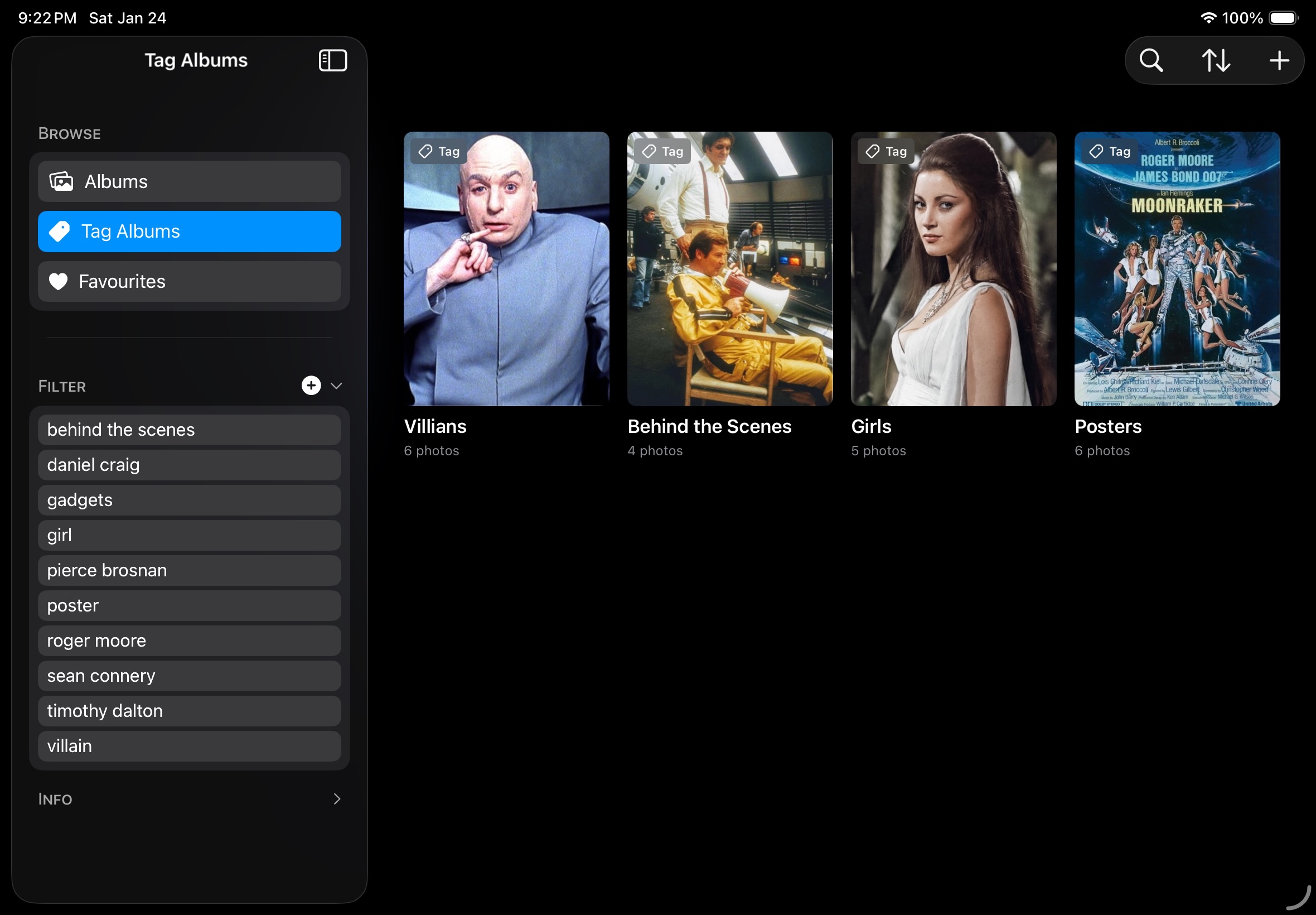Viewport: 1316px width, 915px height.
Task: Filter by the 'villain' tag
Action: pyautogui.click(x=189, y=746)
